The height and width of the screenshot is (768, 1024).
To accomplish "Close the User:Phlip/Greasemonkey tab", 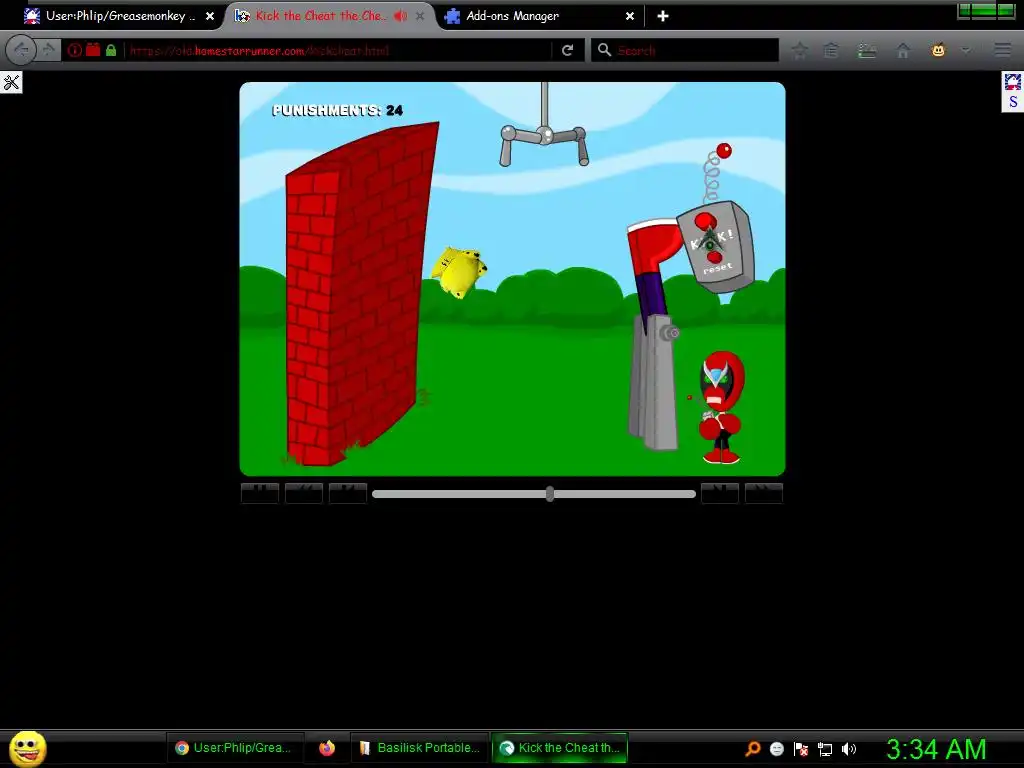I will [210, 16].
